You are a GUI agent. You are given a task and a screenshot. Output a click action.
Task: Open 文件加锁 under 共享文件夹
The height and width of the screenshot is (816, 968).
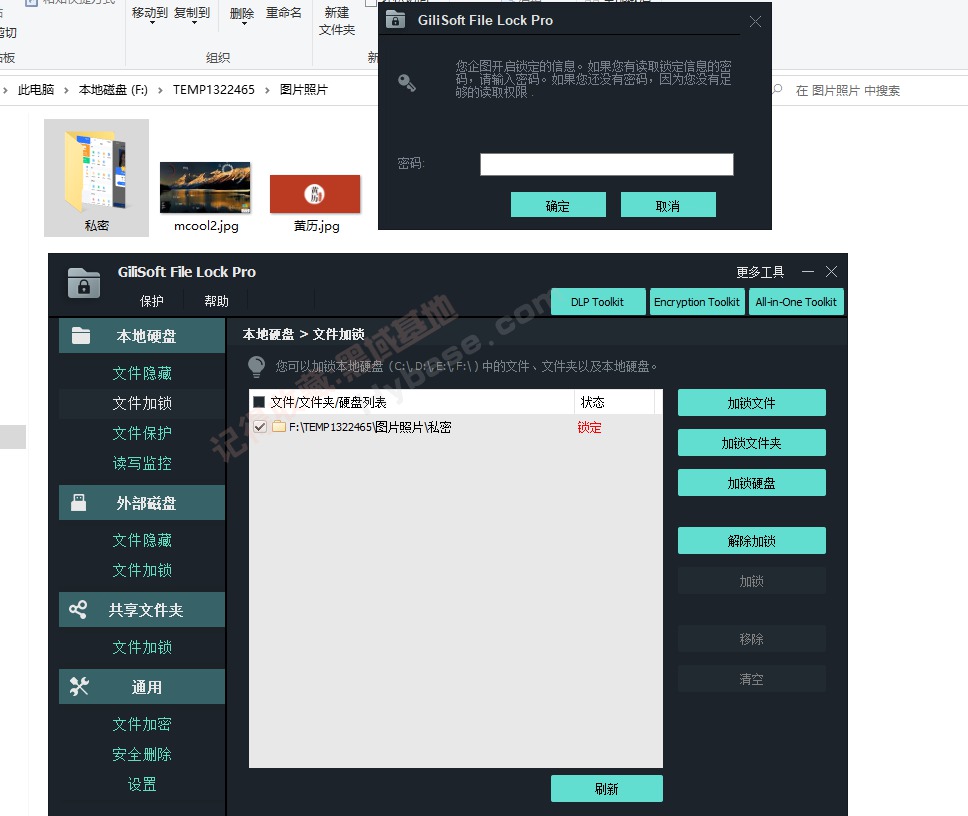click(142, 647)
